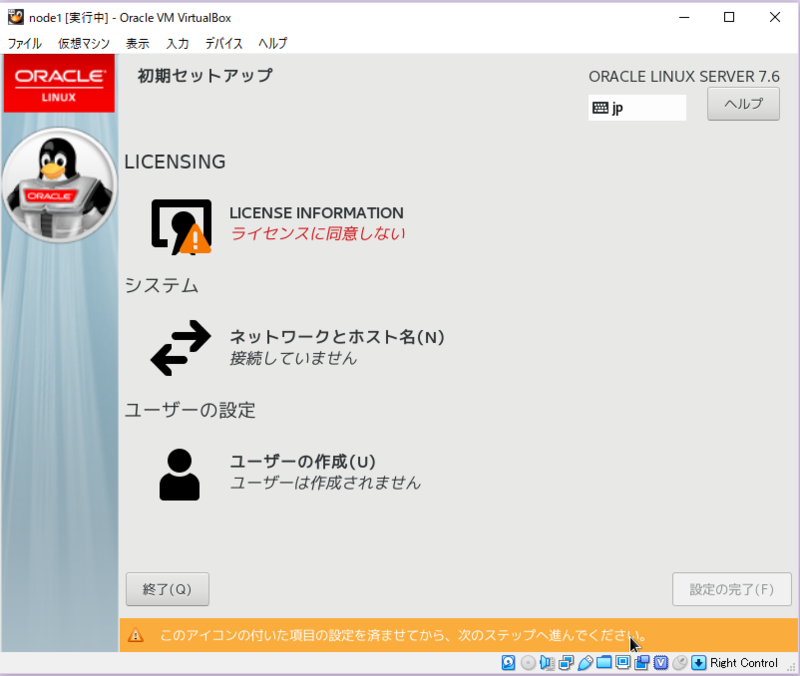Click the shared folders status icon
The image size is (800, 676).
click(x=604, y=663)
